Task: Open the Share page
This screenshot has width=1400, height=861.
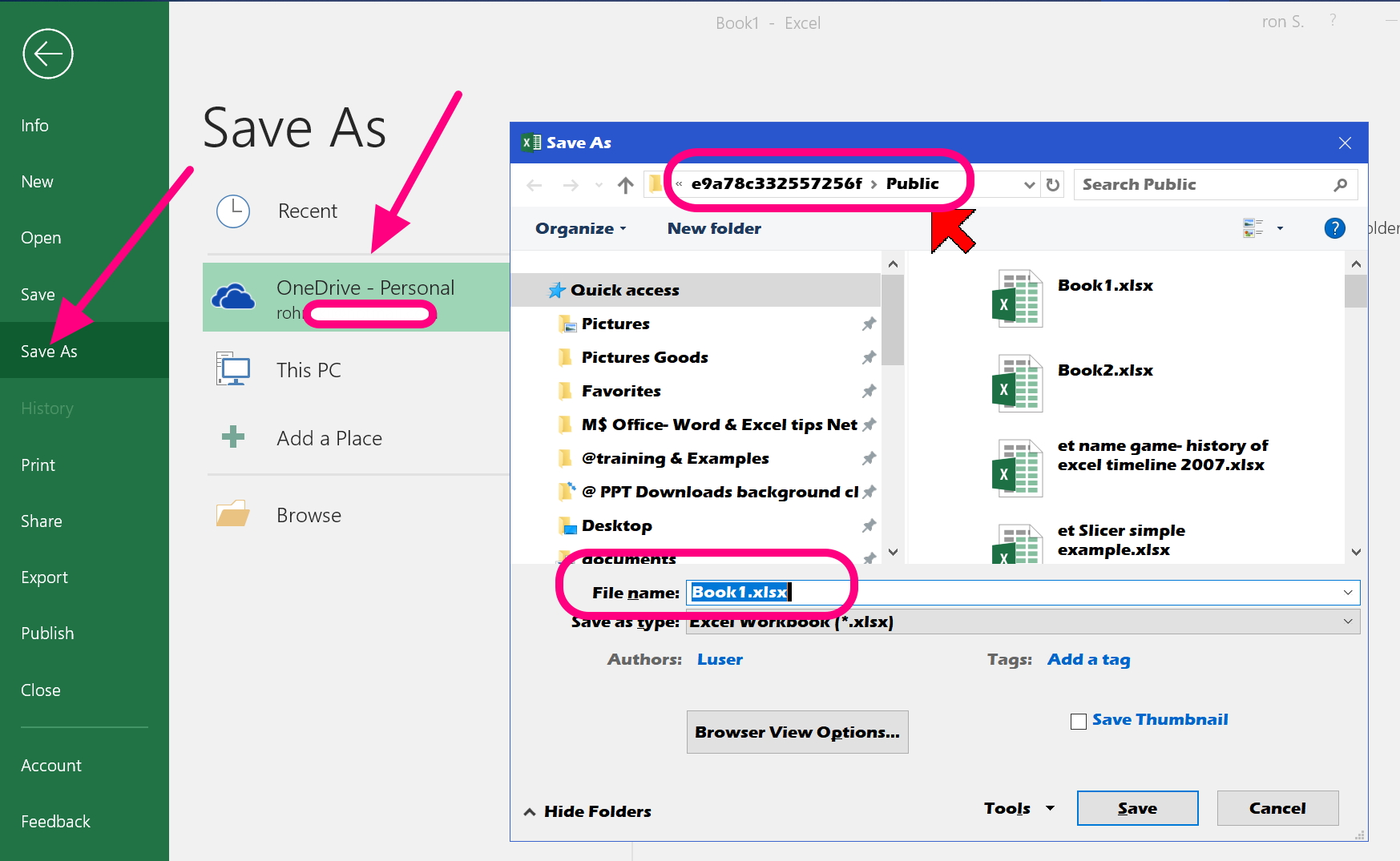Action: tap(41, 521)
